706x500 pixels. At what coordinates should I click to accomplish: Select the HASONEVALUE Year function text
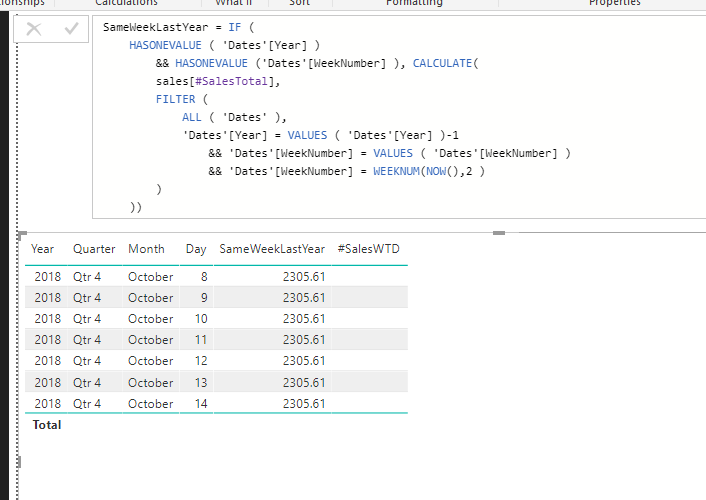click(x=224, y=45)
